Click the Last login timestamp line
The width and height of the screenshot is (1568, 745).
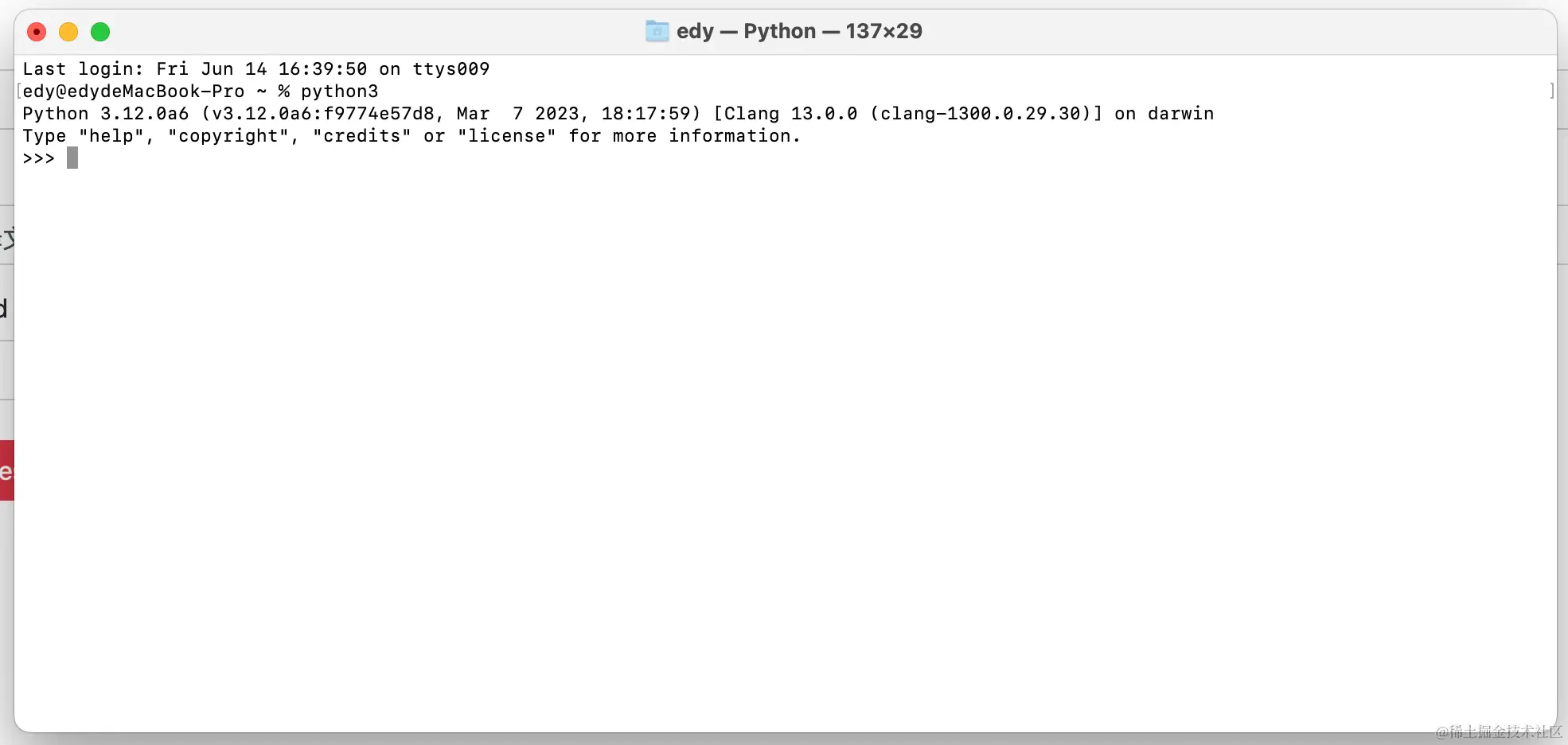(x=255, y=68)
